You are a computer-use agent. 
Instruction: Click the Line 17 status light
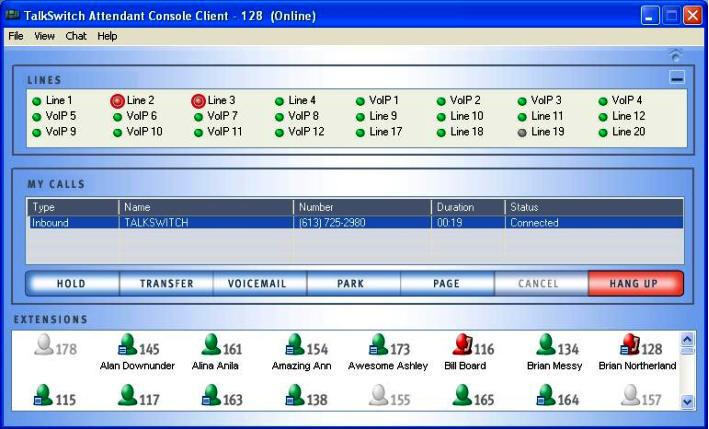point(360,133)
